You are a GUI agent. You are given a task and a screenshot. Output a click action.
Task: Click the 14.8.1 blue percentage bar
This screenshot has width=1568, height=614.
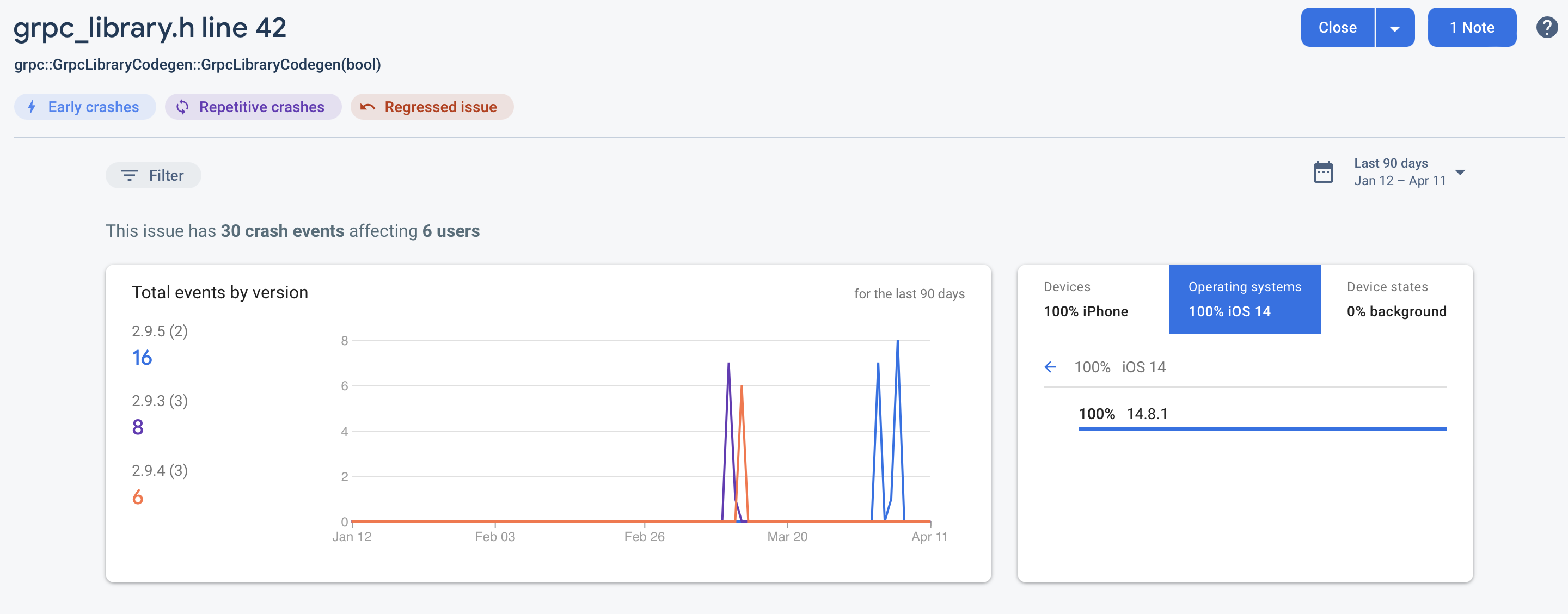pyautogui.click(x=1262, y=428)
